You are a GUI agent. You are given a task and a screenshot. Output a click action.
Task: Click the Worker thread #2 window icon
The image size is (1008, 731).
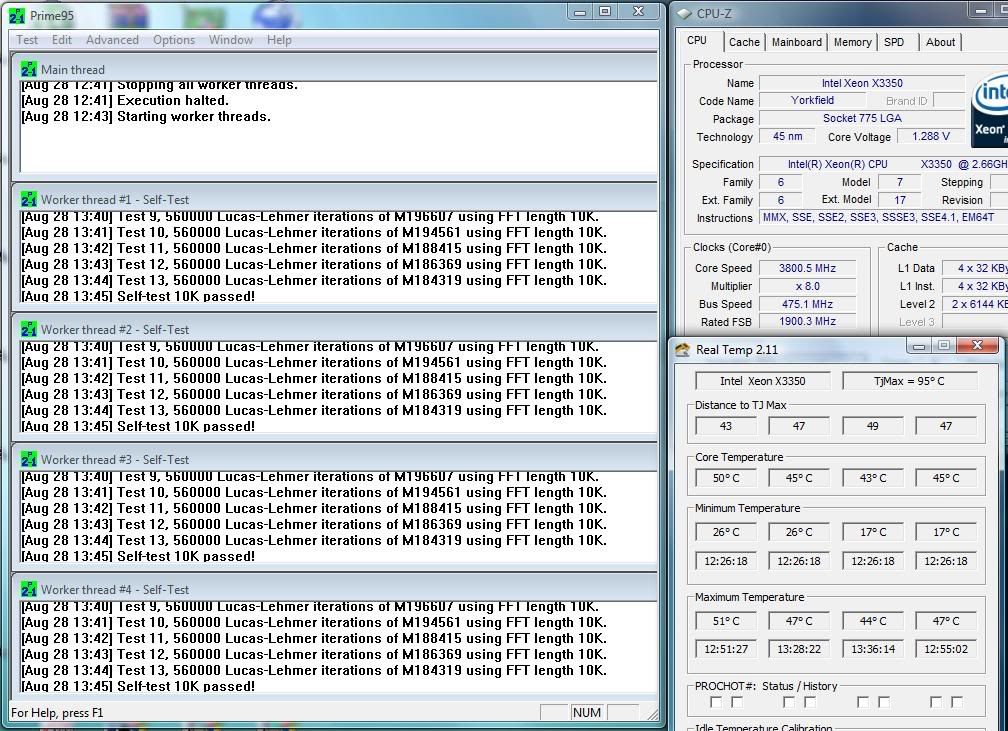[29, 329]
